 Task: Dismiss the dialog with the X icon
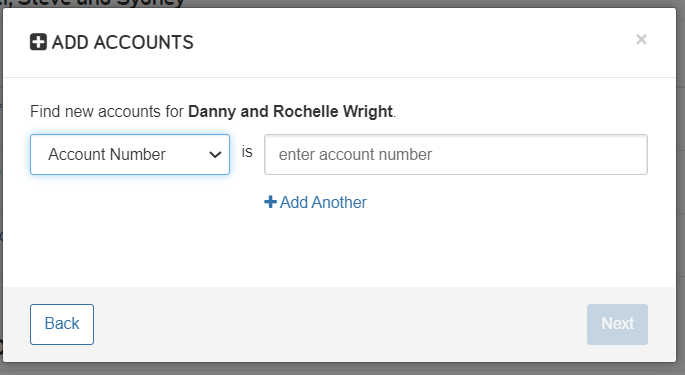[x=641, y=40]
